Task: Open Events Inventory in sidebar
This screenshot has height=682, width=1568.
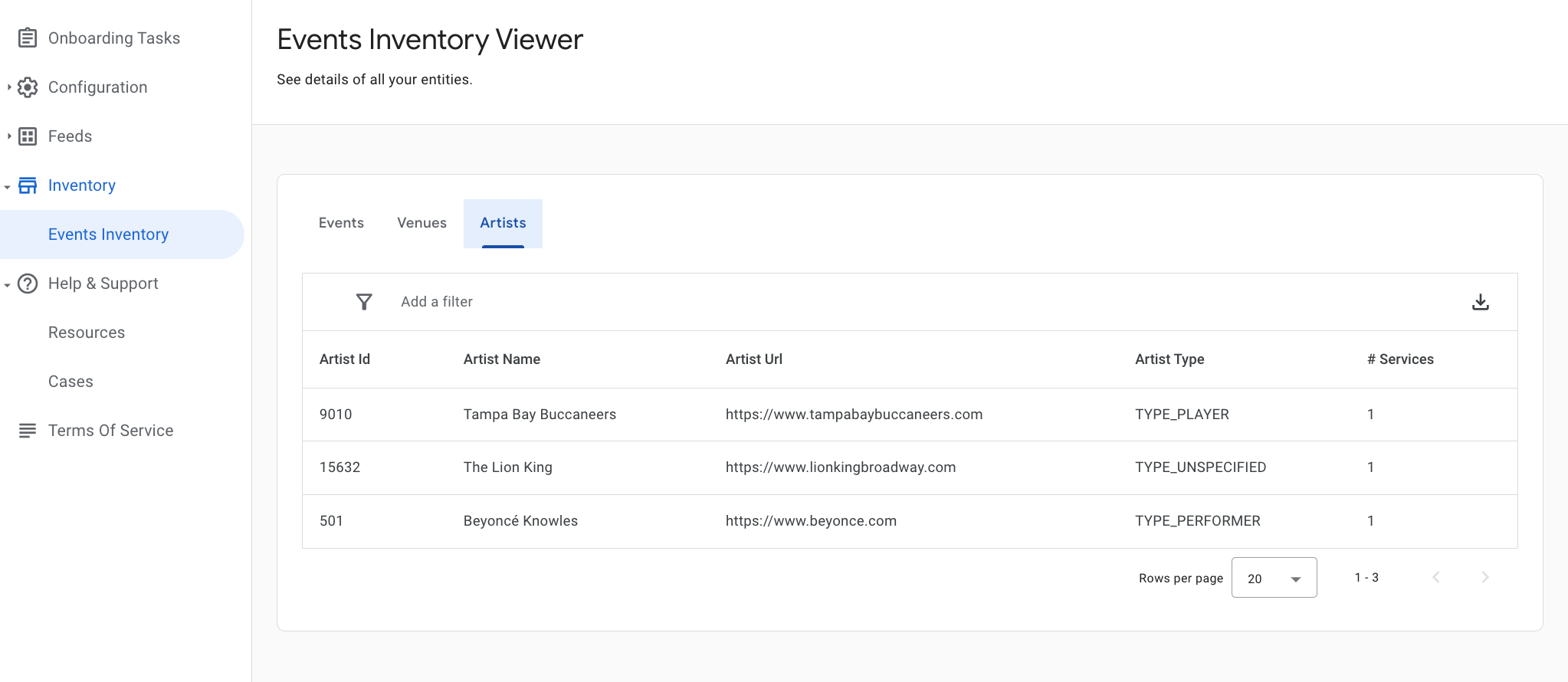Action: pyautogui.click(x=108, y=234)
